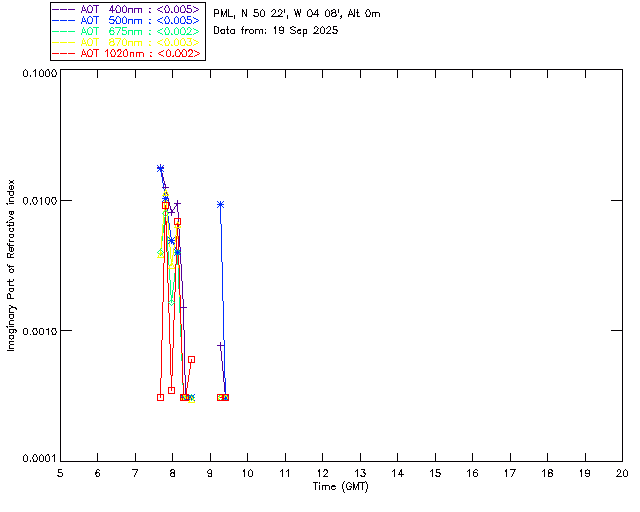Click the 'Data from: 19 Sep 2025' text
The width and height of the screenshot is (640, 512).
tap(276, 31)
